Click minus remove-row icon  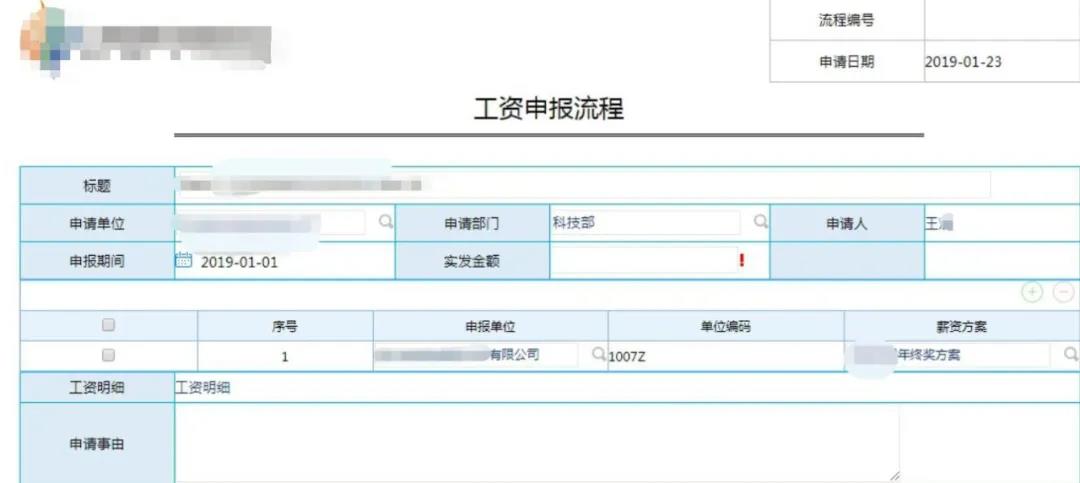(x=1064, y=292)
